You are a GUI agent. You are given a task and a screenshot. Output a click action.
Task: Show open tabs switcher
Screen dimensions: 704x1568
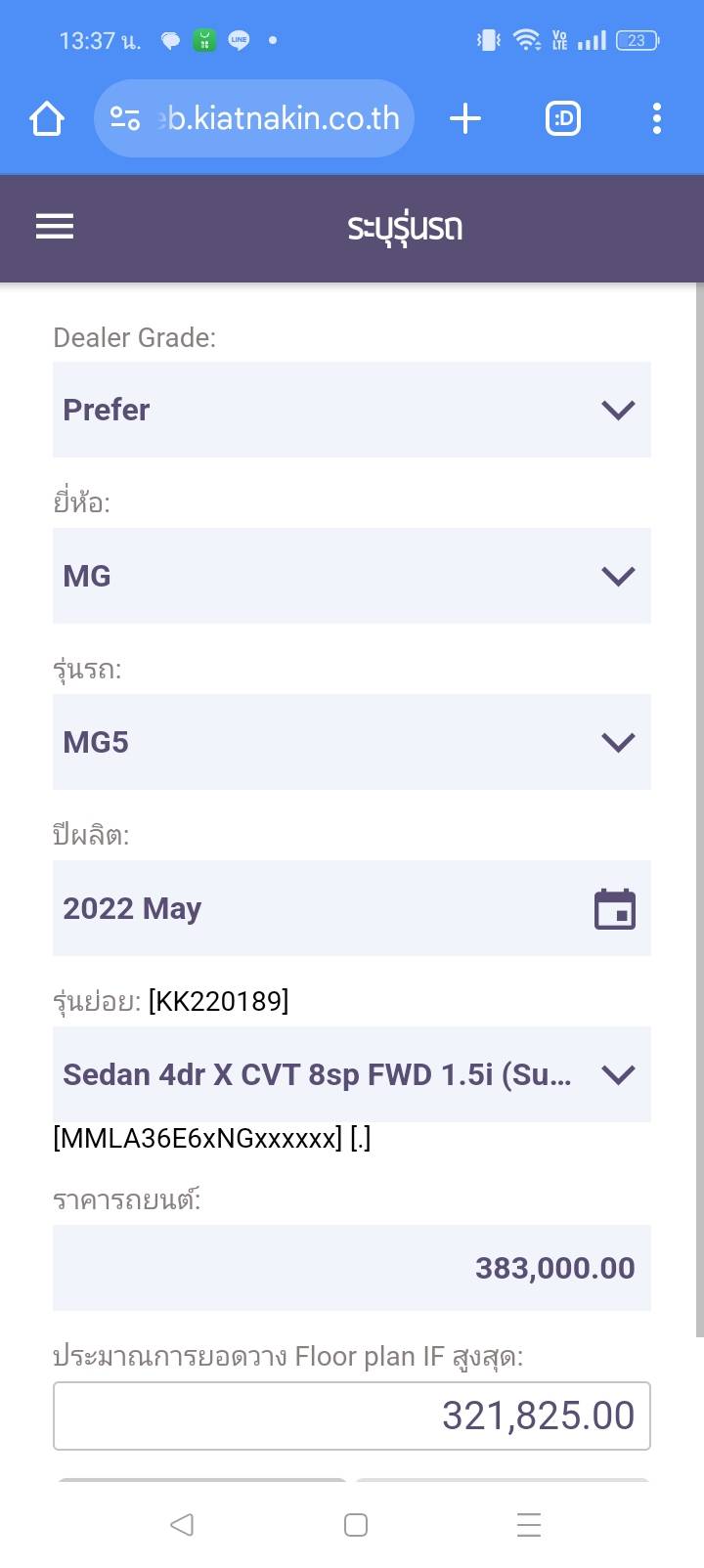pos(562,119)
